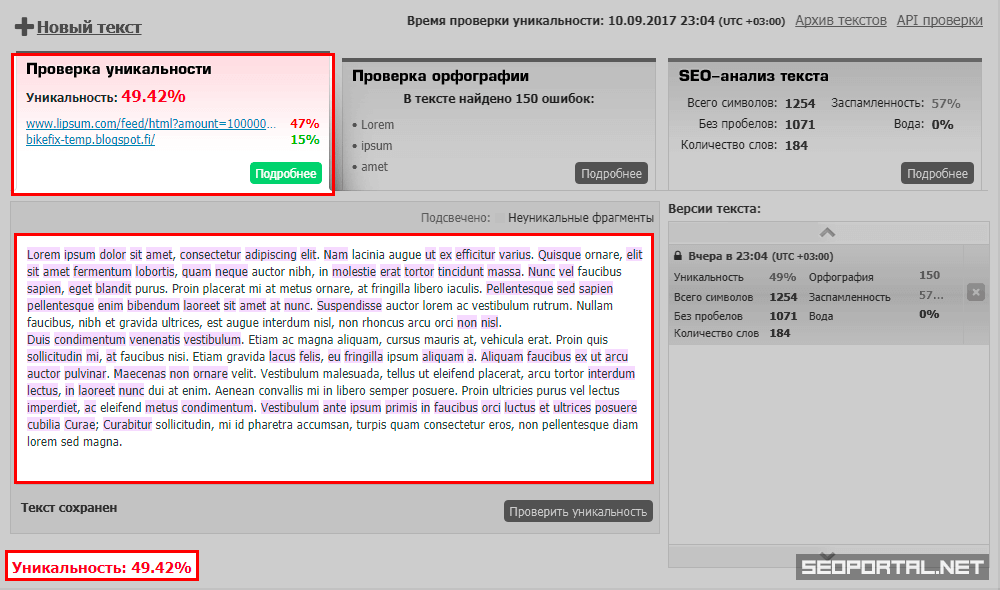Open bikefix-temp.blogspot.fi source link

tap(90, 140)
